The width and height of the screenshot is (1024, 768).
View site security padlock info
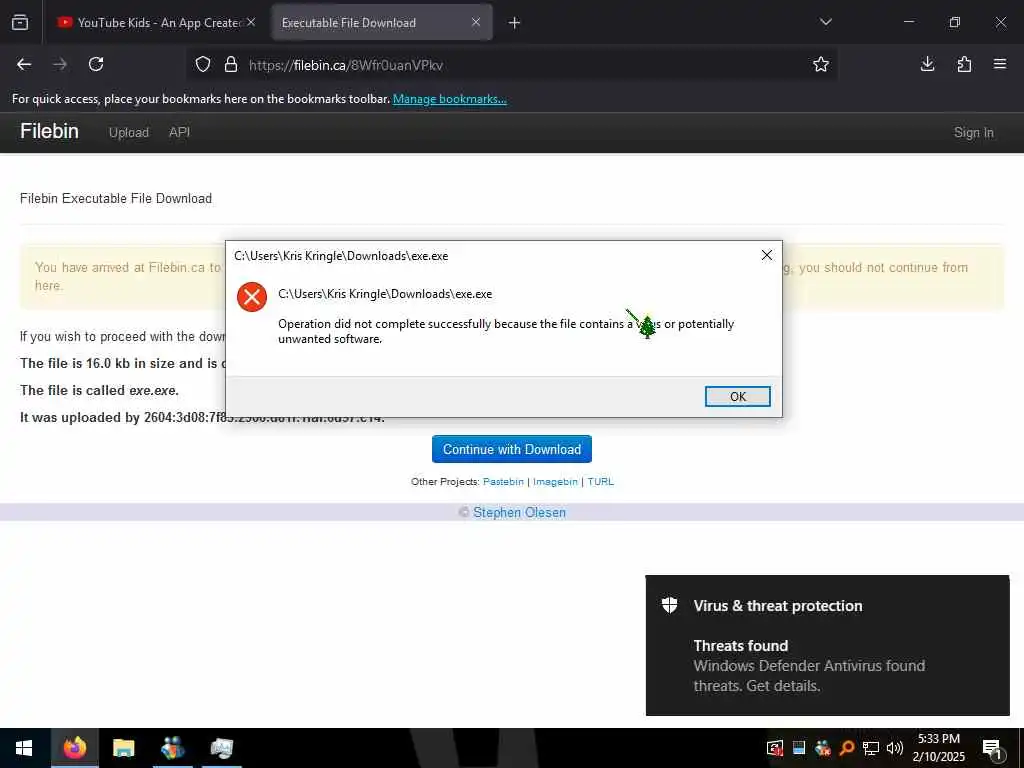point(231,65)
